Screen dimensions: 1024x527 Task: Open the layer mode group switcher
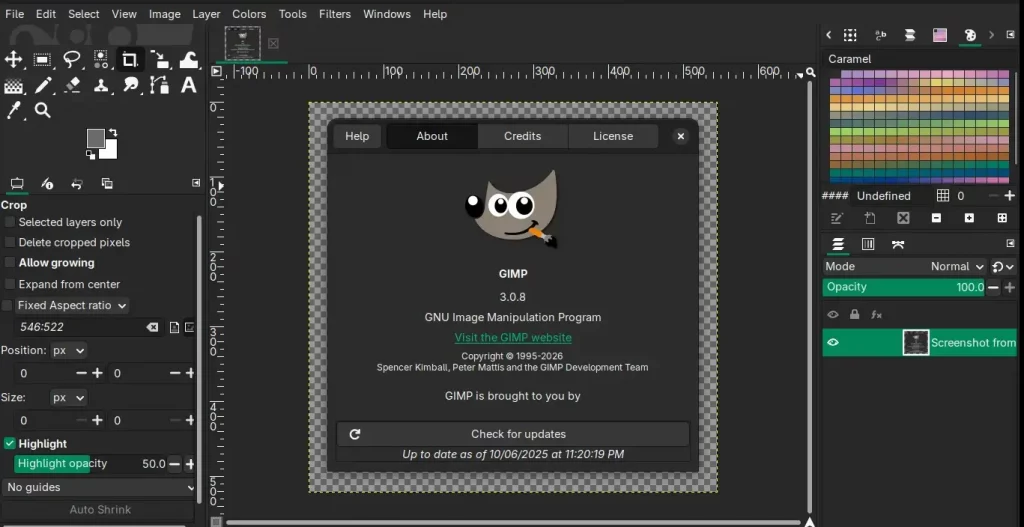(1002, 266)
